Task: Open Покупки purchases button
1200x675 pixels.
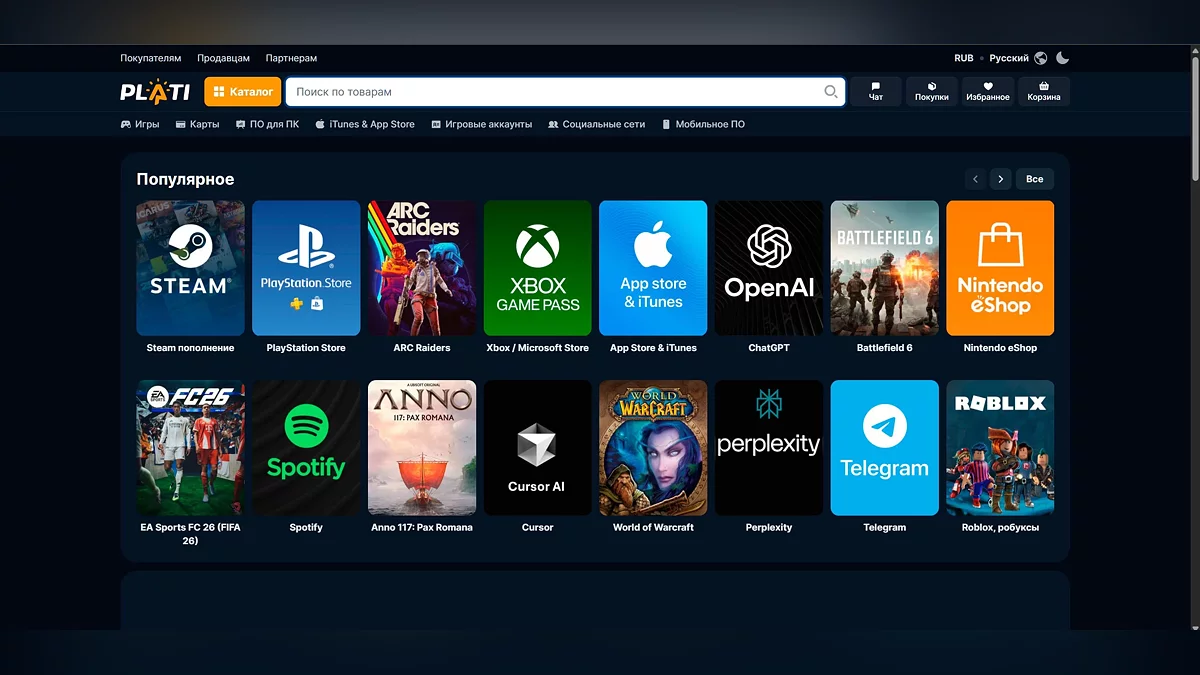Action: (x=932, y=92)
